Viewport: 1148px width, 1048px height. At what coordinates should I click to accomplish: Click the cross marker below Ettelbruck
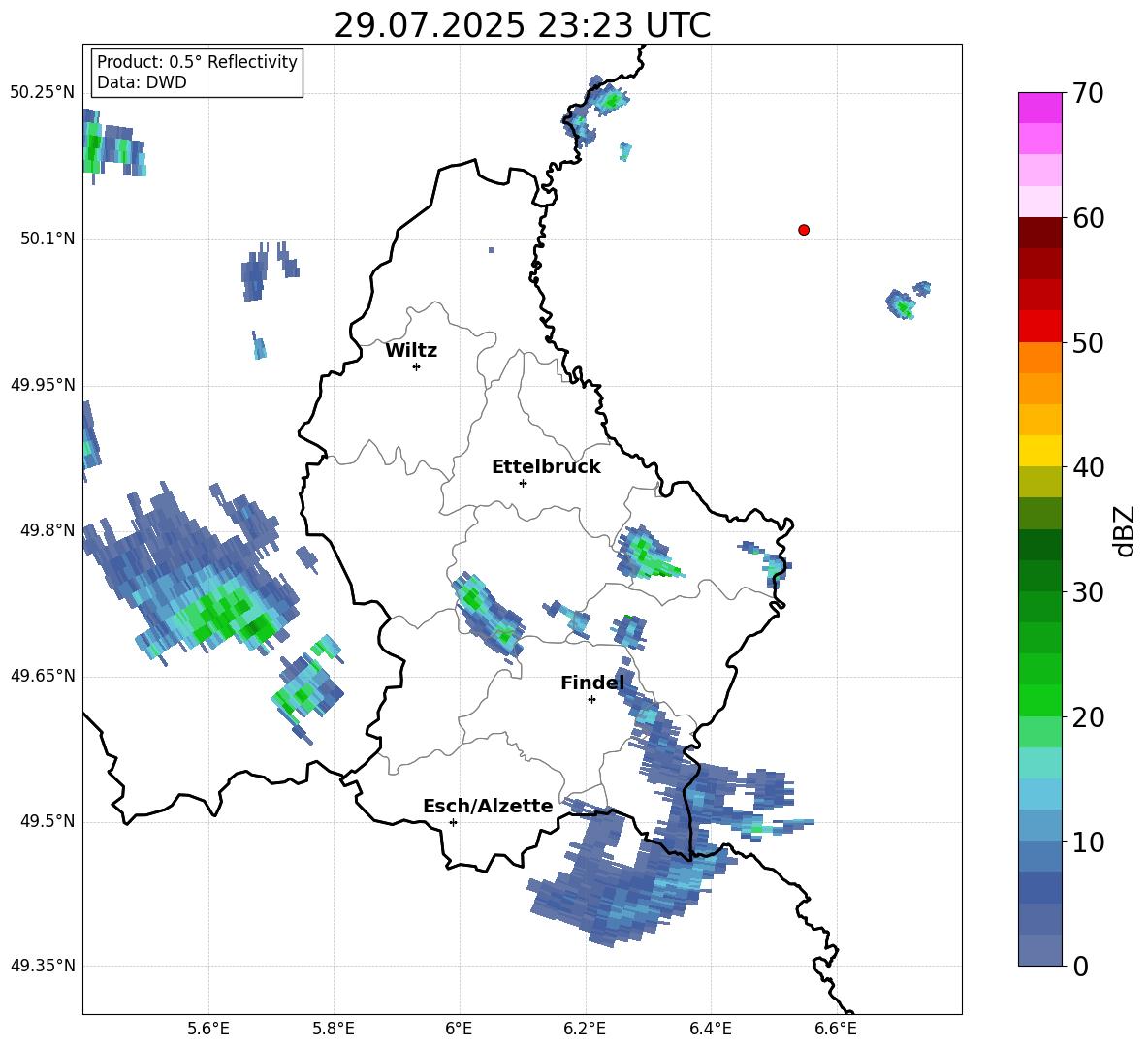(523, 483)
